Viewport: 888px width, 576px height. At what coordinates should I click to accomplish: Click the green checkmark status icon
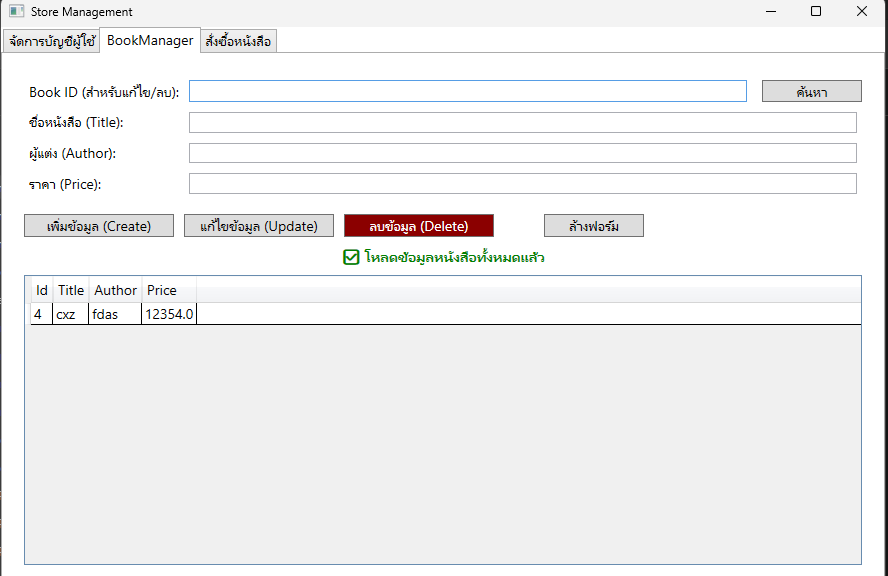(351, 258)
